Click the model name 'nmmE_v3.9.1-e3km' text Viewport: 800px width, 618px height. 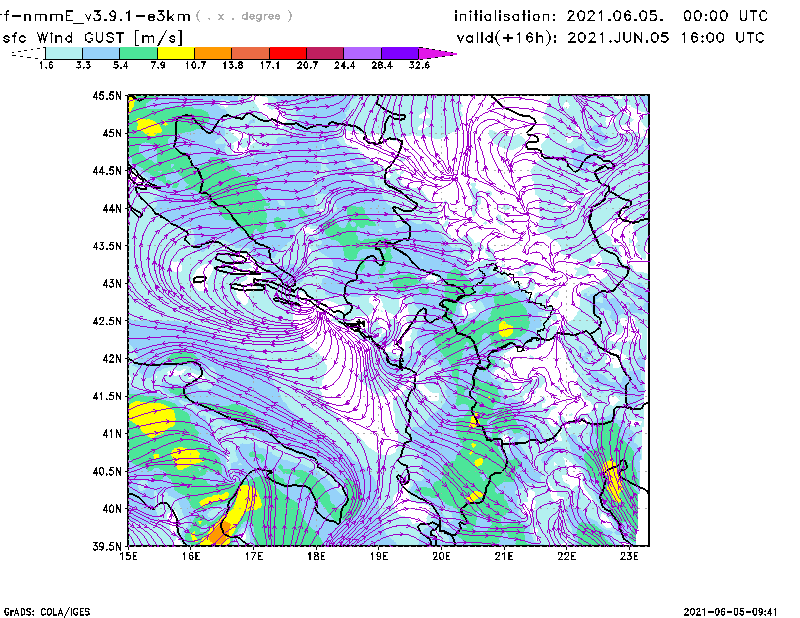[x=102, y=16]
